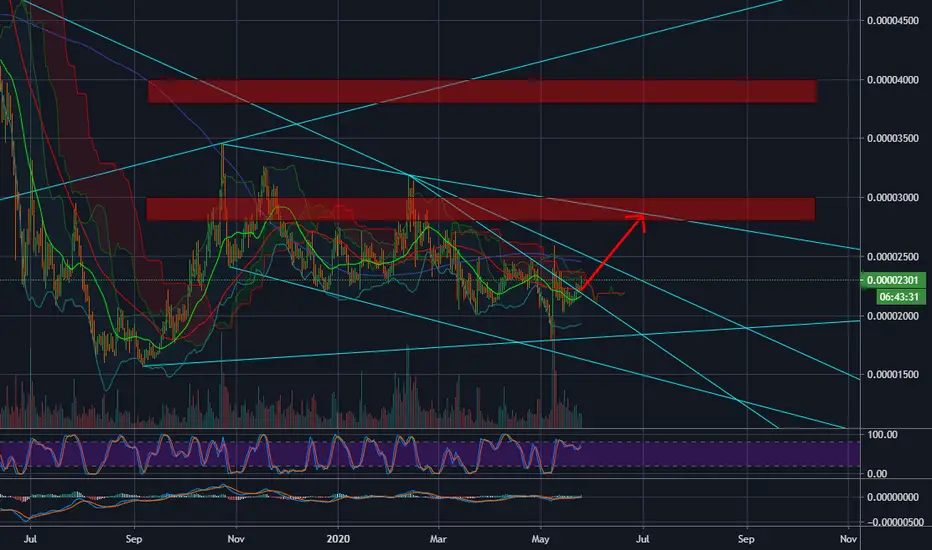Select the red resistance zone near 0.00004000

point(482,91)
